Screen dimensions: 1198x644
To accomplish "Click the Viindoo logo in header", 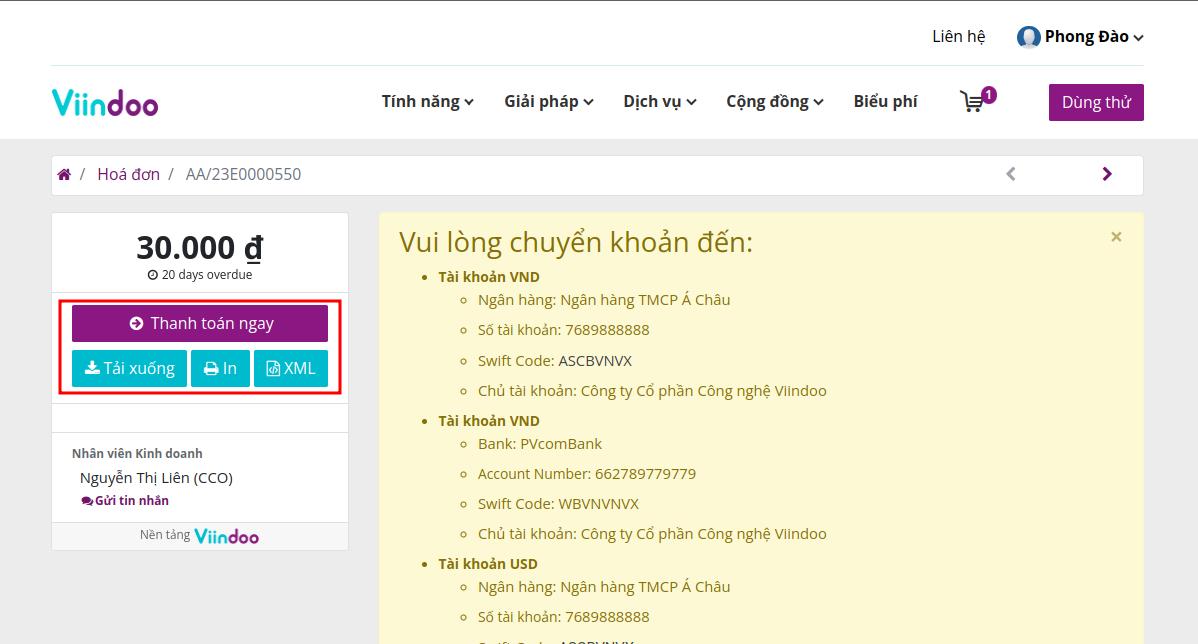I will [105, 102].
